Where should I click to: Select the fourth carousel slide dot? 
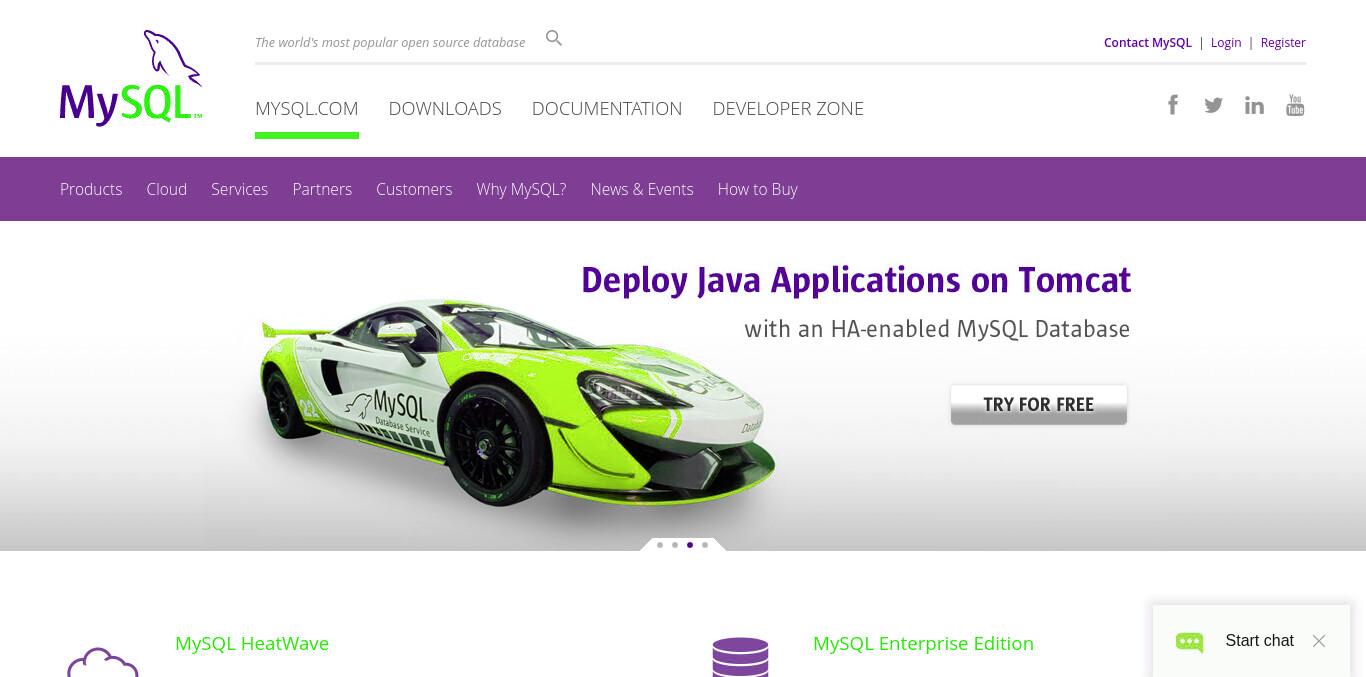pyautogui.click(x=705, y=545)
